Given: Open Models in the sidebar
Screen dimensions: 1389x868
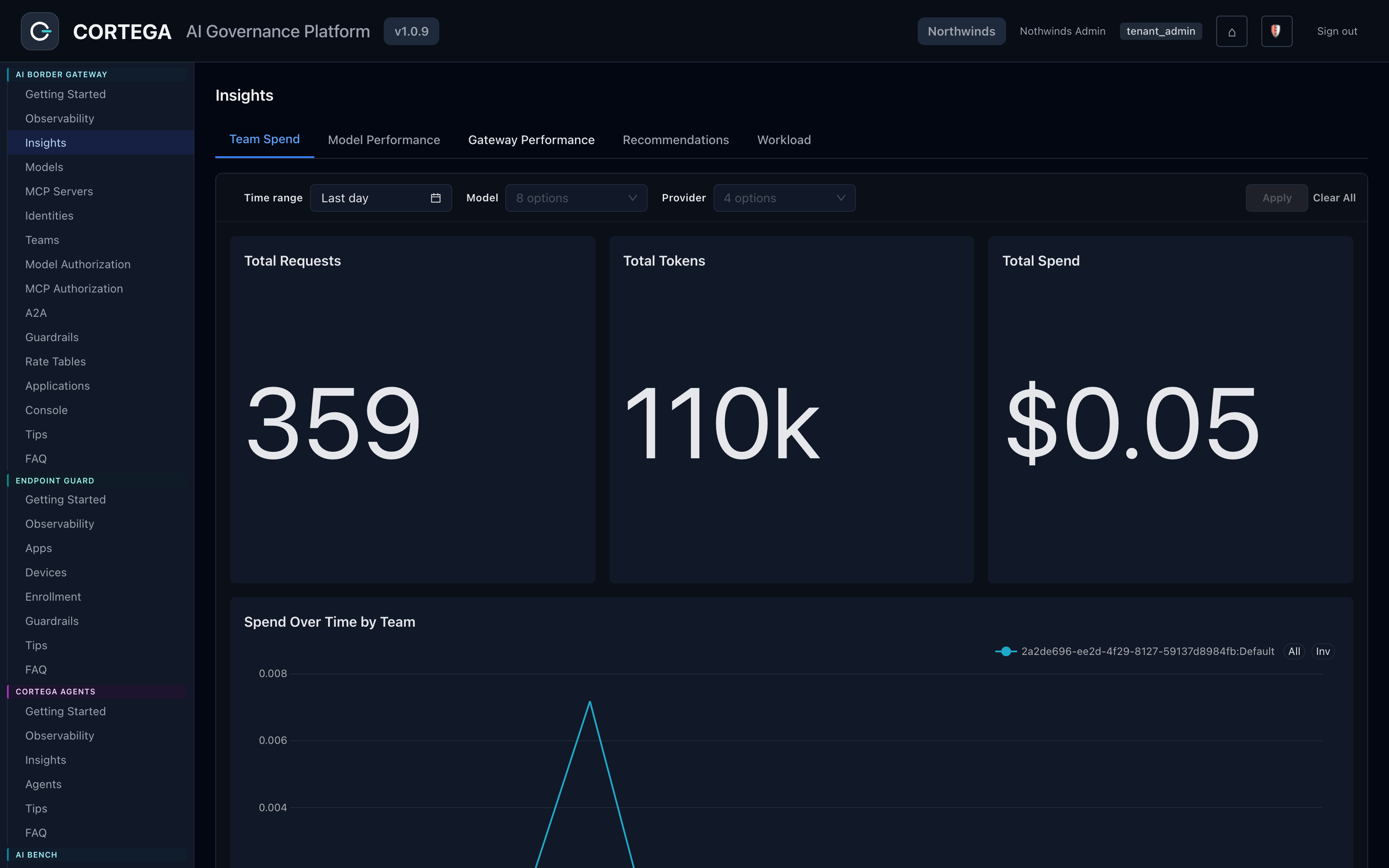Looking at the screenshot, I should 100,167.
